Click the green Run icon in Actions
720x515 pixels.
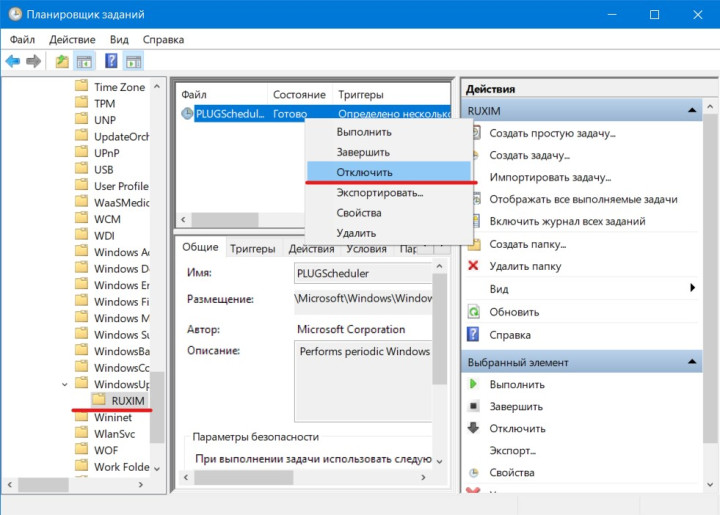(474, 384)
